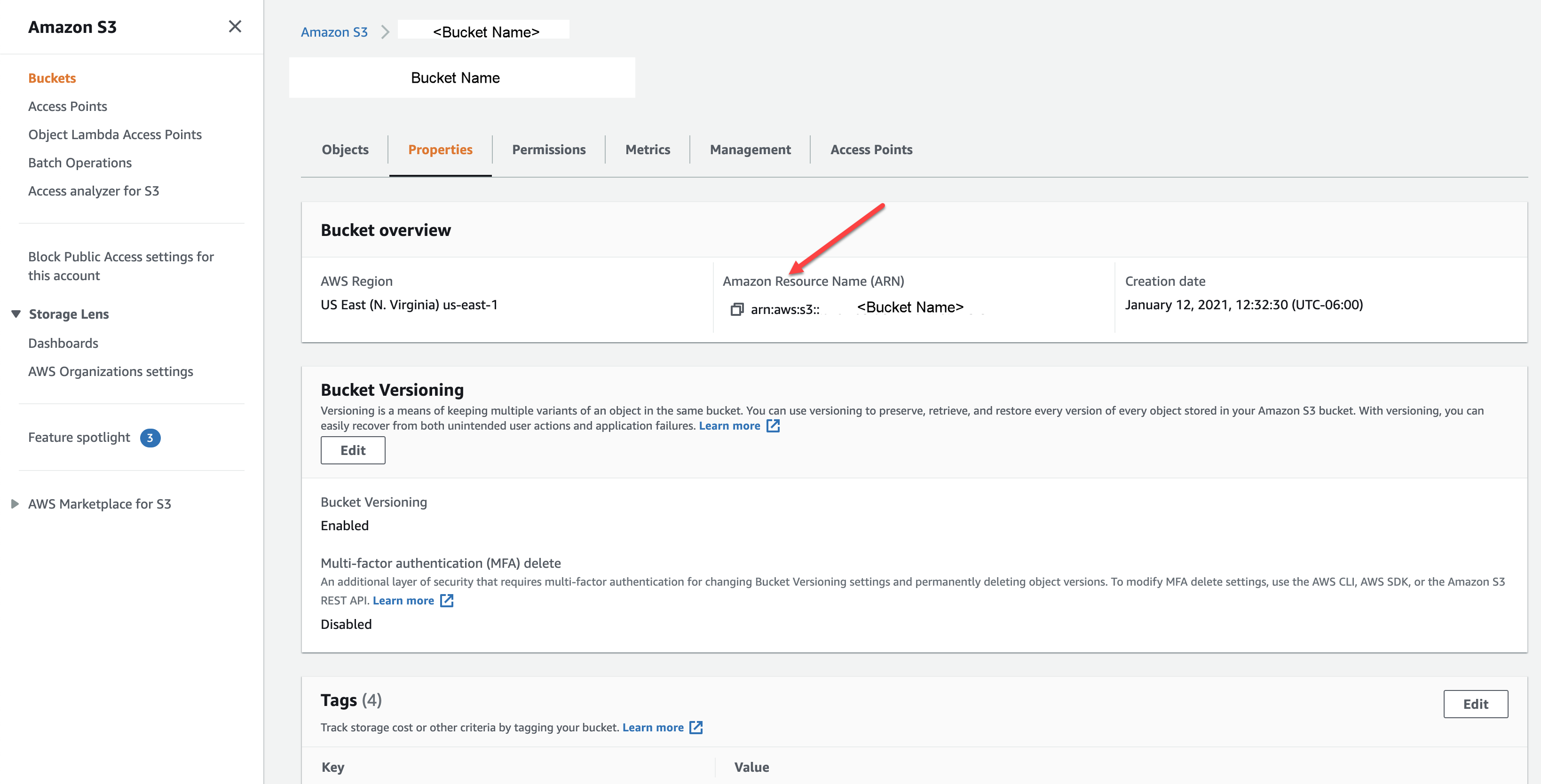Screen dimensions: 1541x784
Task: Collapse the Storage Lens section
Action: coord(16,314)
